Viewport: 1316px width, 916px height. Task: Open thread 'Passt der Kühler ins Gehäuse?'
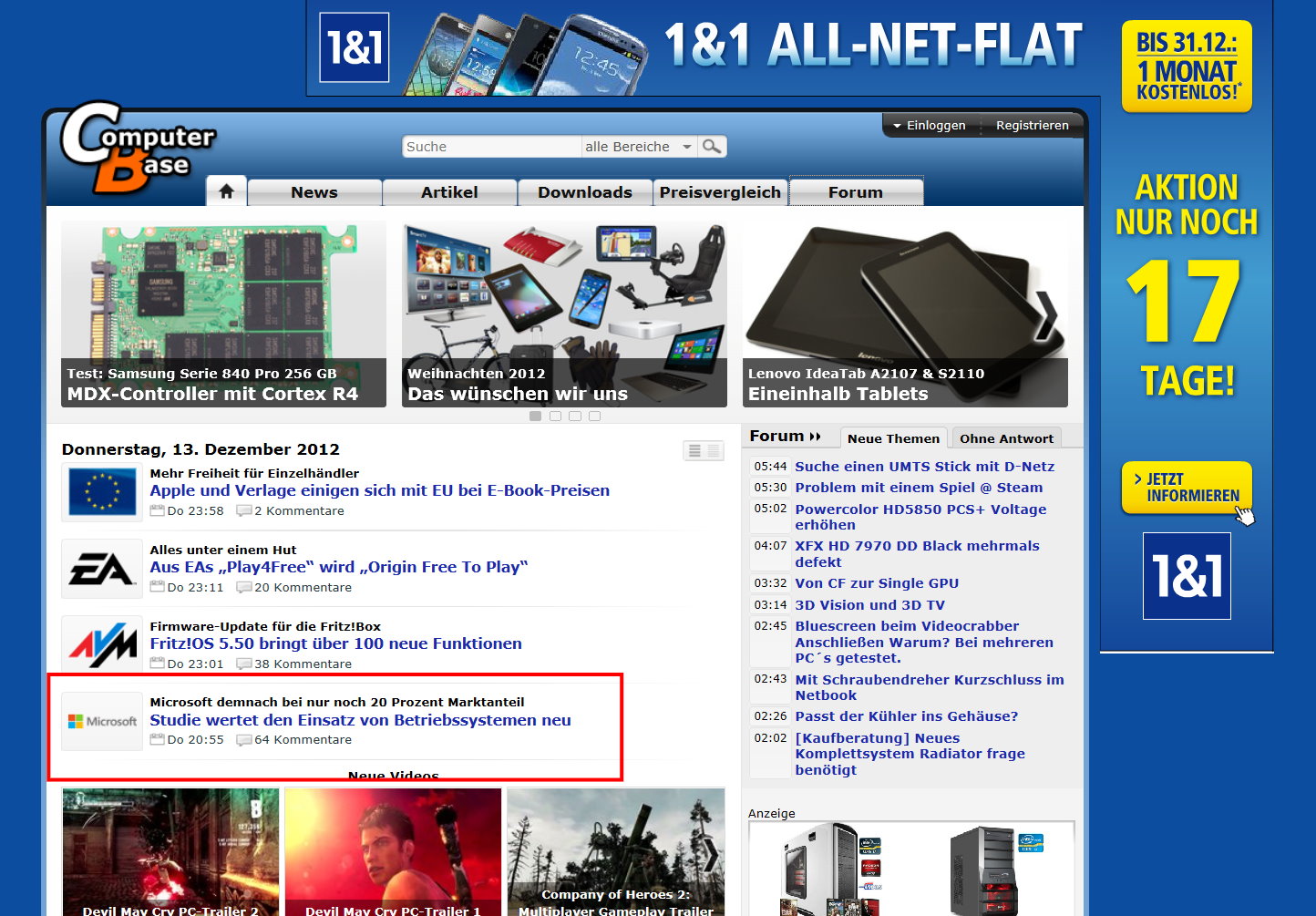(x=906, y=716)
